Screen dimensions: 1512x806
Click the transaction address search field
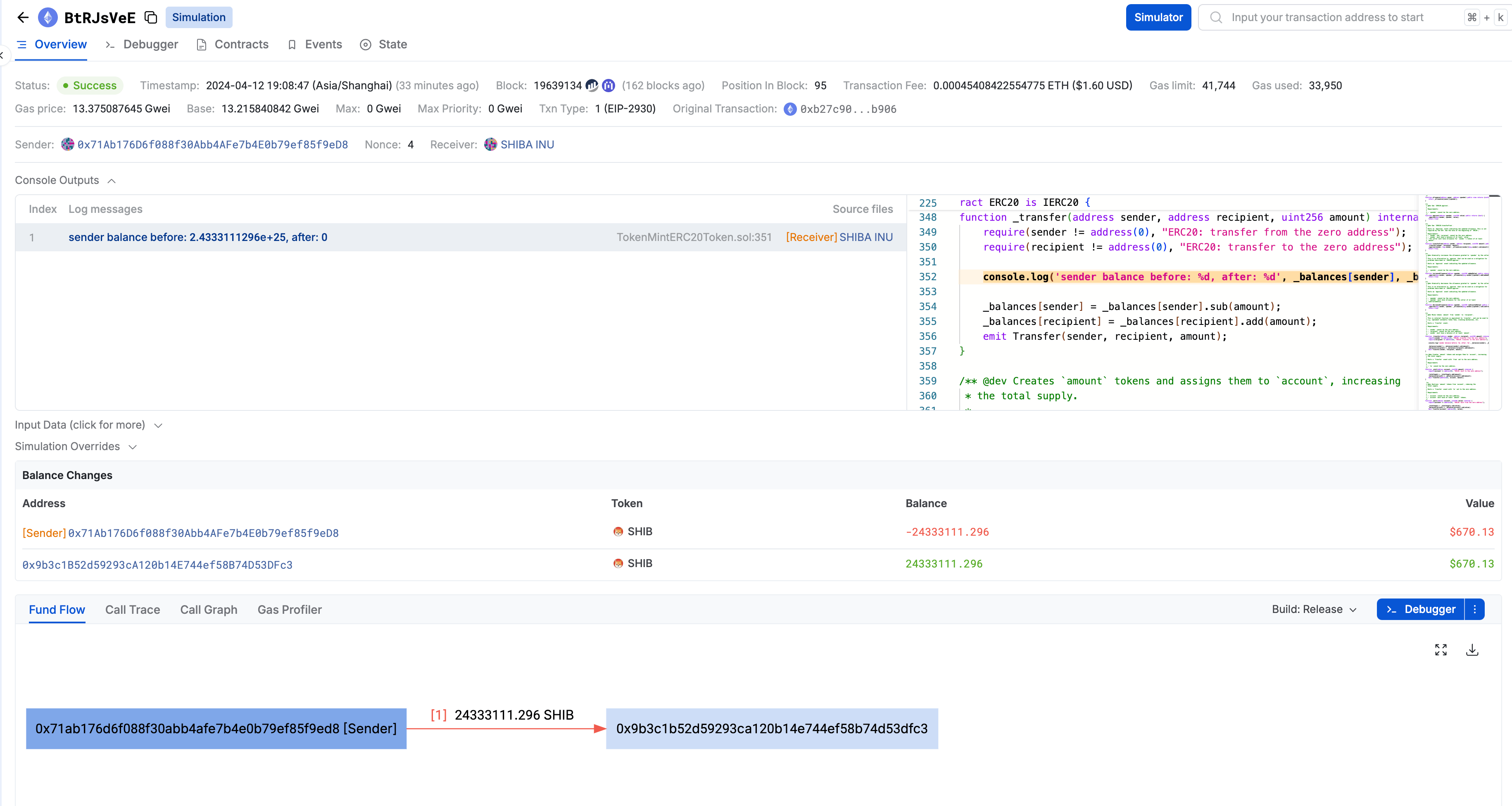[x=1328, y=18]
